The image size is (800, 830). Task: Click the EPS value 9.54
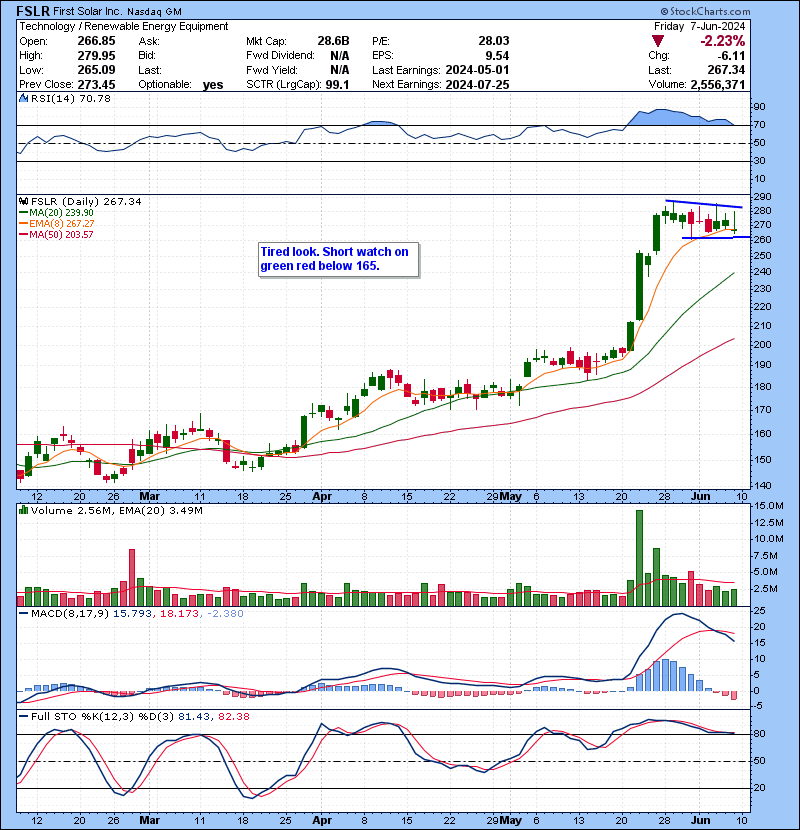pos(497,56)
